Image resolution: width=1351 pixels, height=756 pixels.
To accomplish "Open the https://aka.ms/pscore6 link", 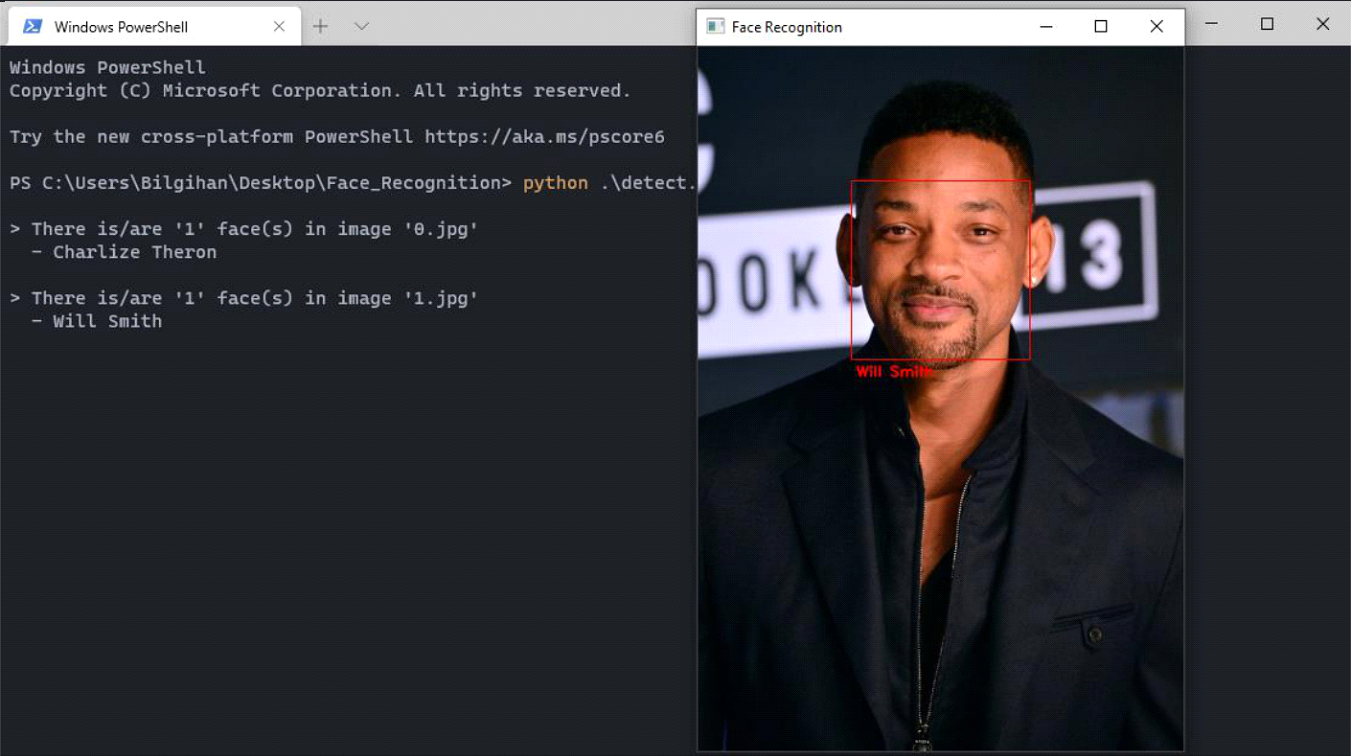I will [x=545, y=137].
